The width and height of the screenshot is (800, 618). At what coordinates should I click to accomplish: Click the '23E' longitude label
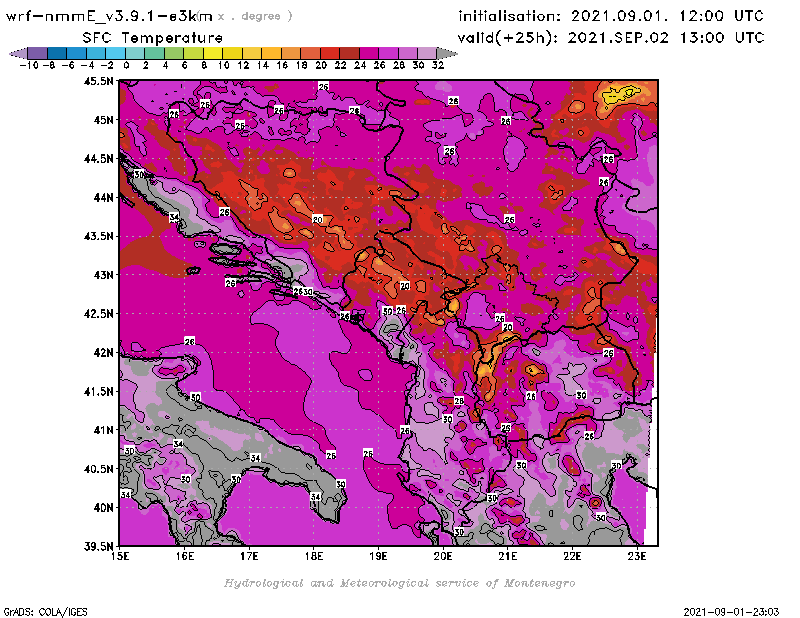(x=637, y=556)
